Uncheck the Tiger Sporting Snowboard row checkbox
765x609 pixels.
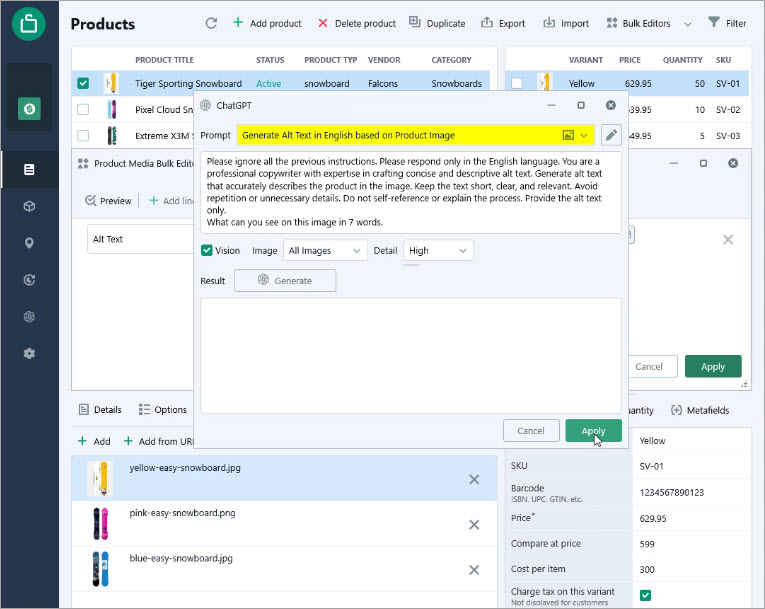point(83,83)
